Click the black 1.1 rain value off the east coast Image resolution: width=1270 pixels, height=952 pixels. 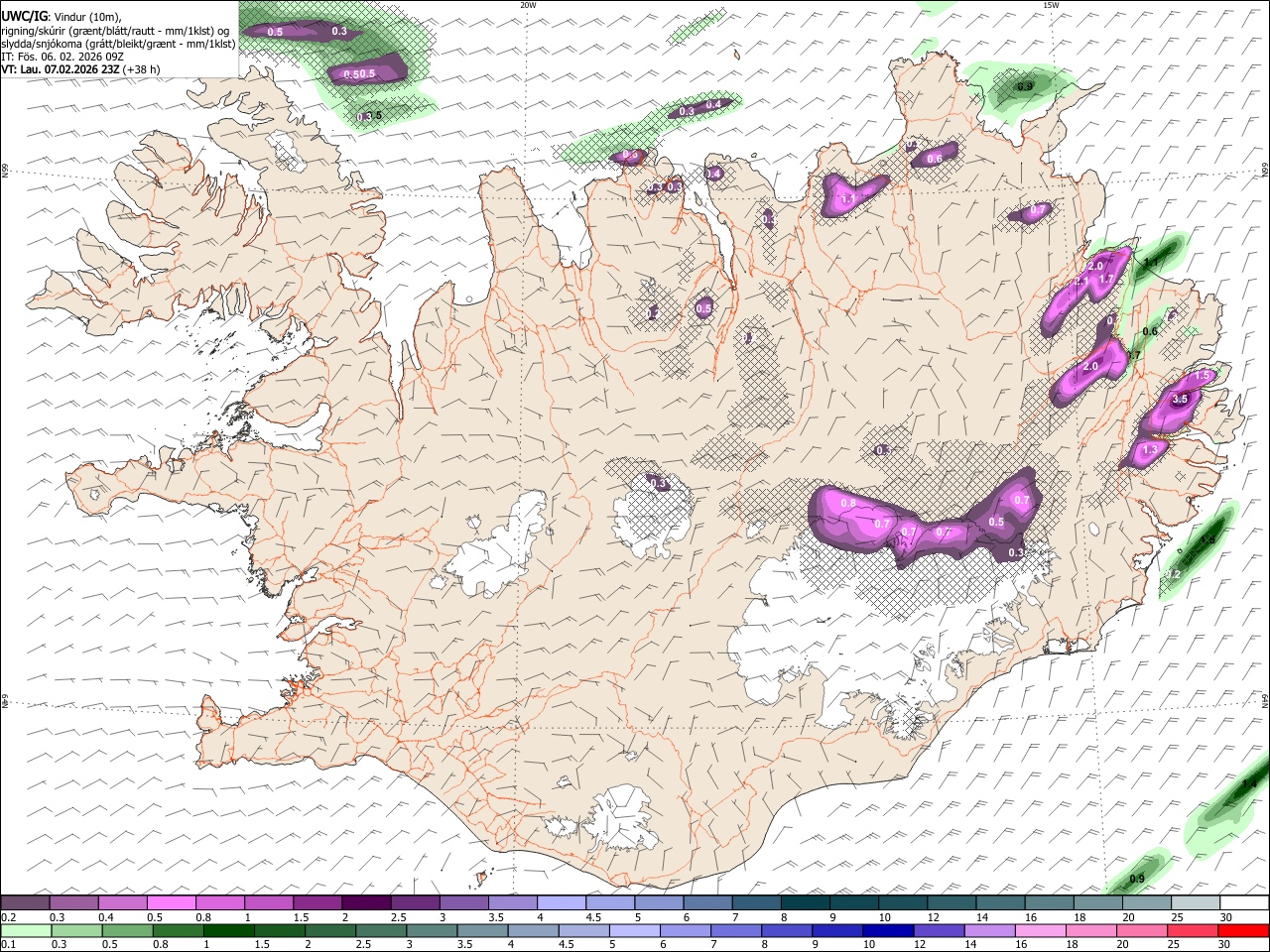pos(1152,262)
